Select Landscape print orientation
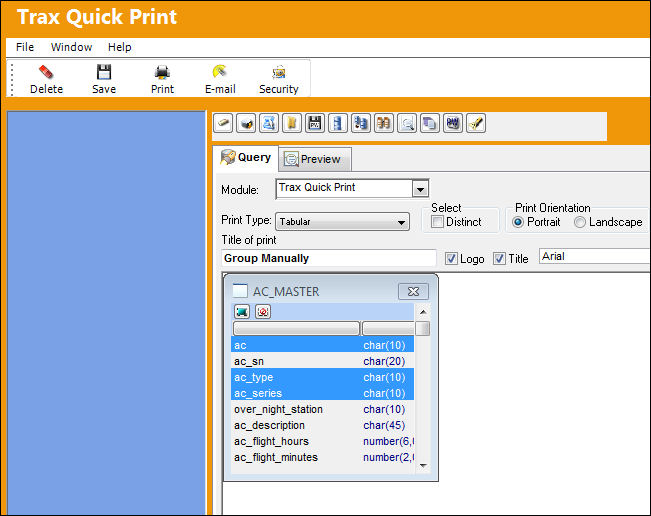The image size is (651, 516). 580,222
